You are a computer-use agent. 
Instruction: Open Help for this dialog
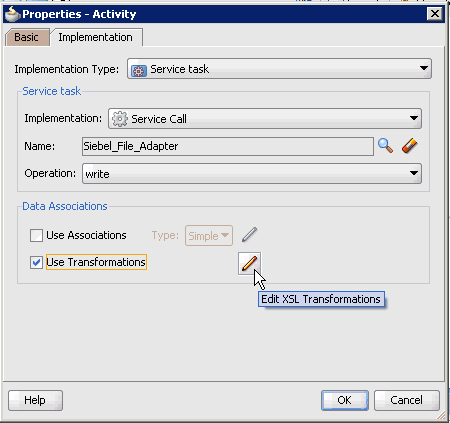click(x=35, y=400)
